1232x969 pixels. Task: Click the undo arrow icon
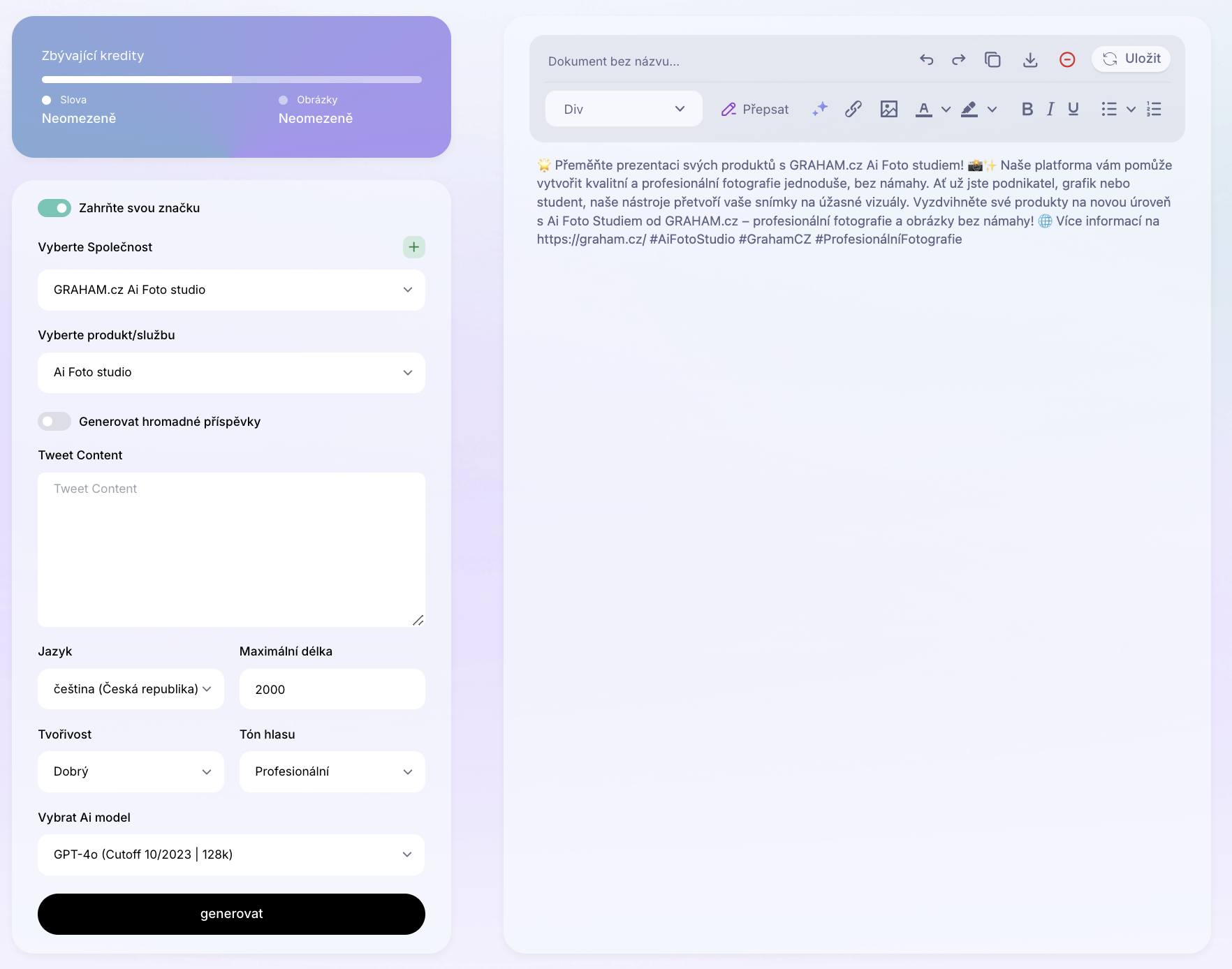(x=927, y=60)
